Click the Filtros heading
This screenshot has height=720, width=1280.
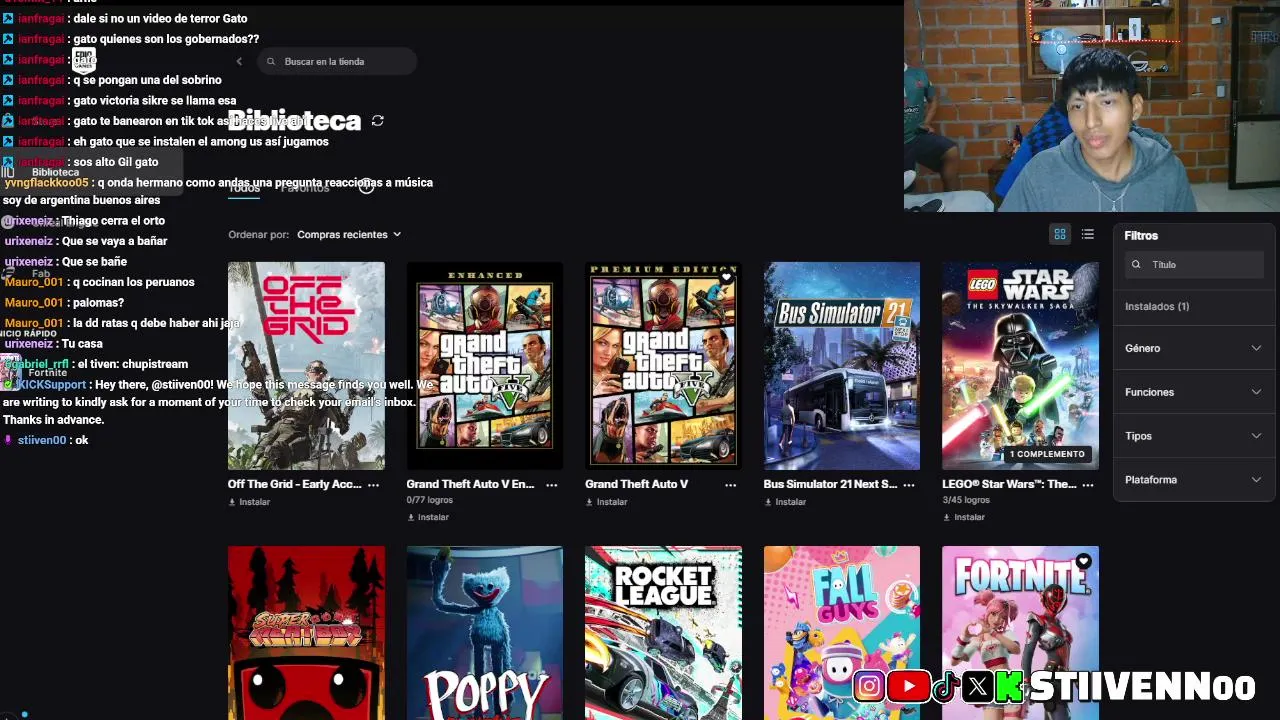pyautogui.click(x=1141, y=236)
